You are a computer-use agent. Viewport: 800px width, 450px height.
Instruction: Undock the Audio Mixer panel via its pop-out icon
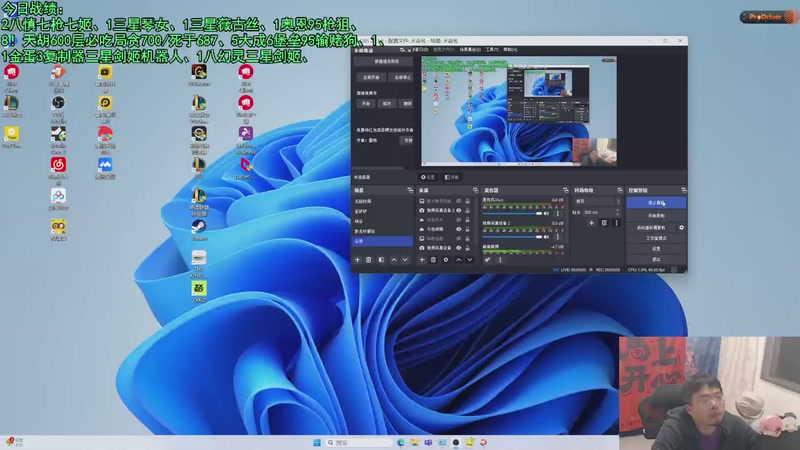point(565,190)
